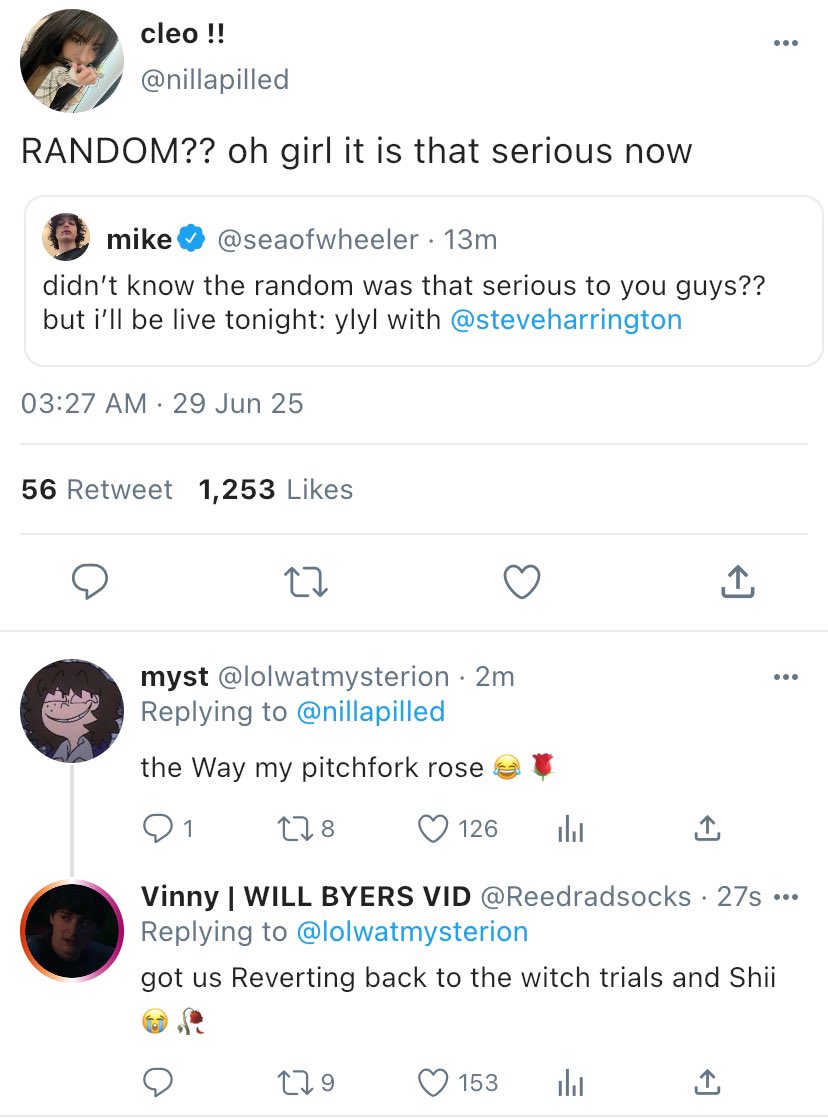Open cleo's profile picture
The height and width of the screenshot is (1118, 828).
72,62
